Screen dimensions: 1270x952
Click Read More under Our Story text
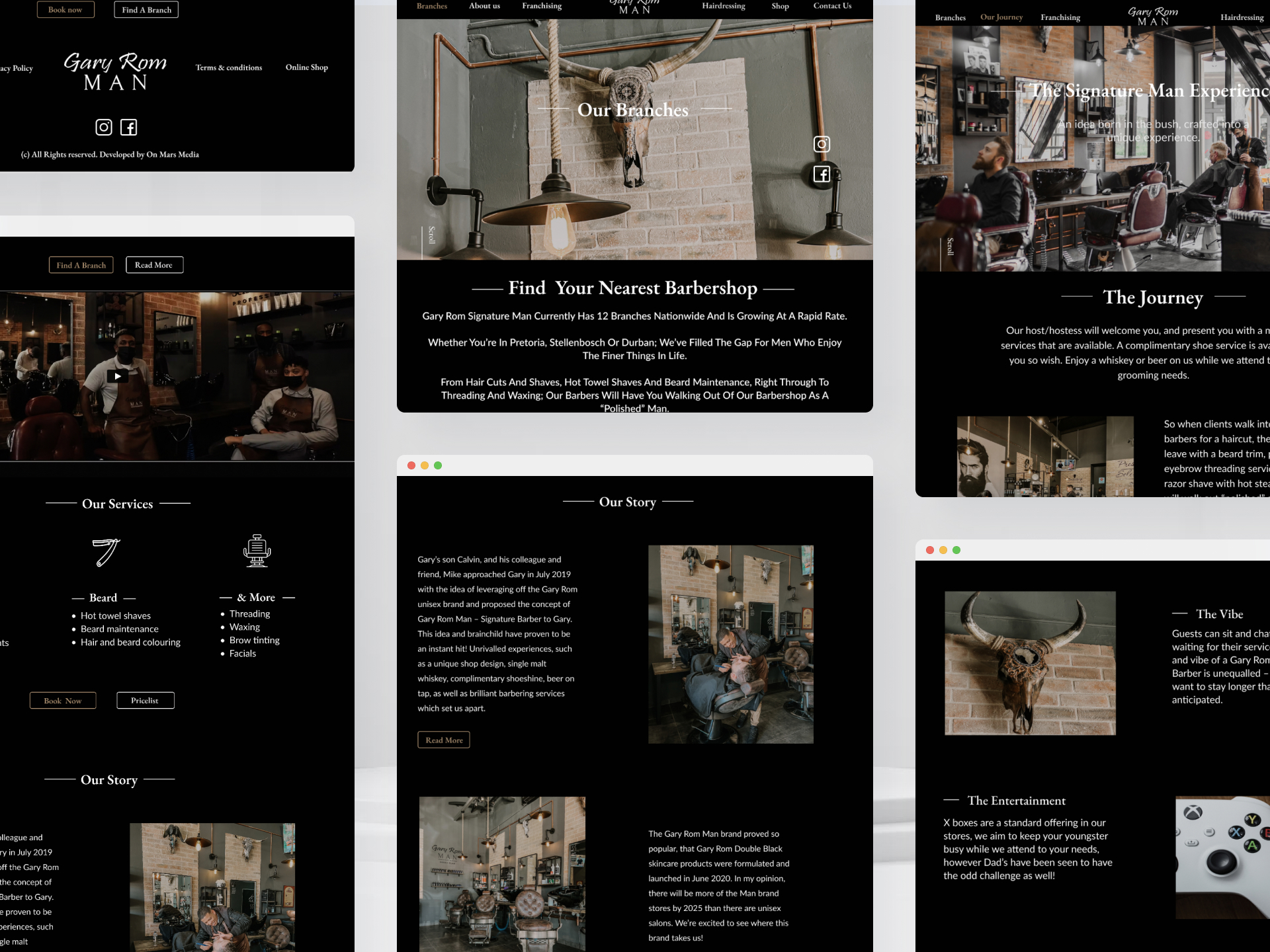tap(444, 740)
